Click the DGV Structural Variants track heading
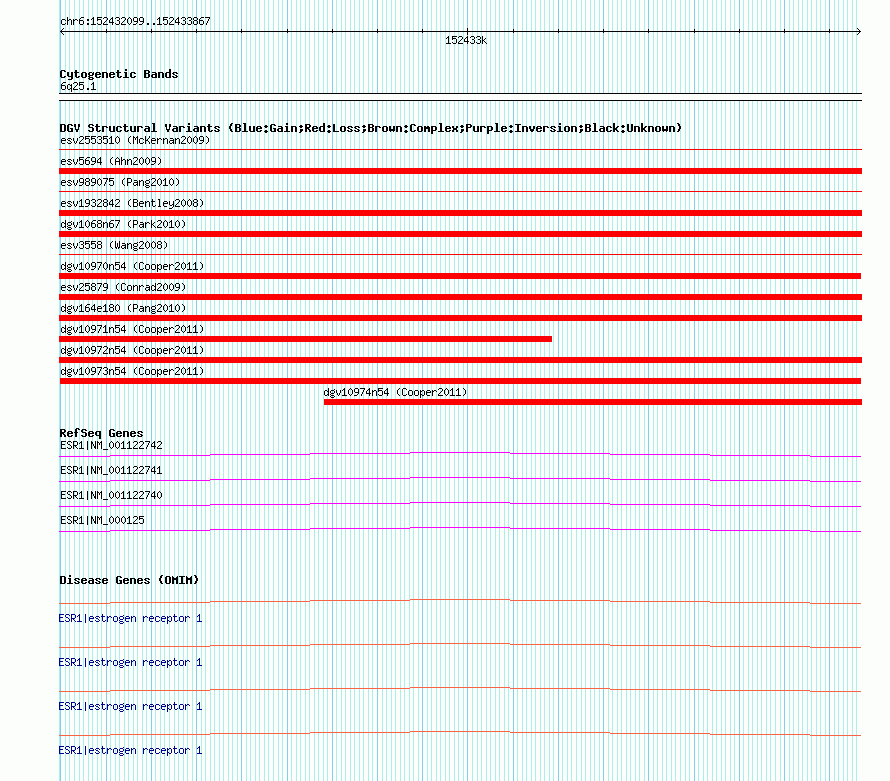Viewport: 890px width, 781px height. 371,128
